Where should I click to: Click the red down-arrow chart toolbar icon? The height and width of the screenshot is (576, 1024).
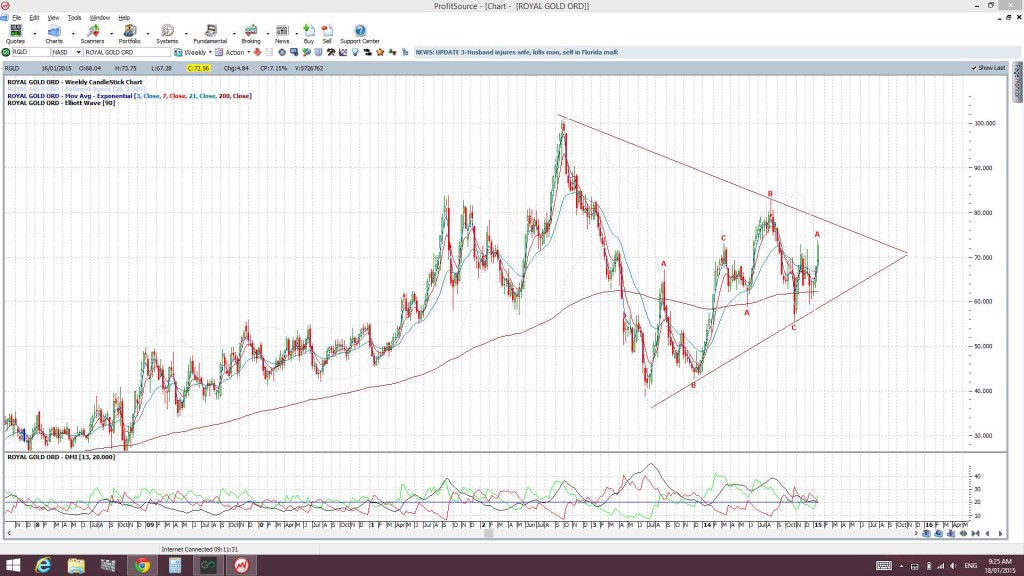[257, 52]
